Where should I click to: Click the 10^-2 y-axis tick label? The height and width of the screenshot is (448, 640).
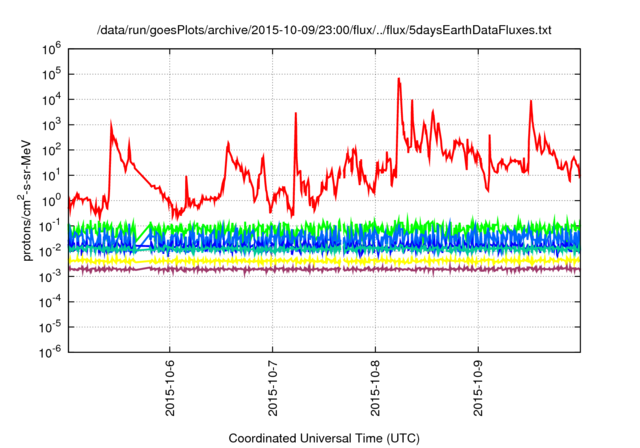[50, 252]
